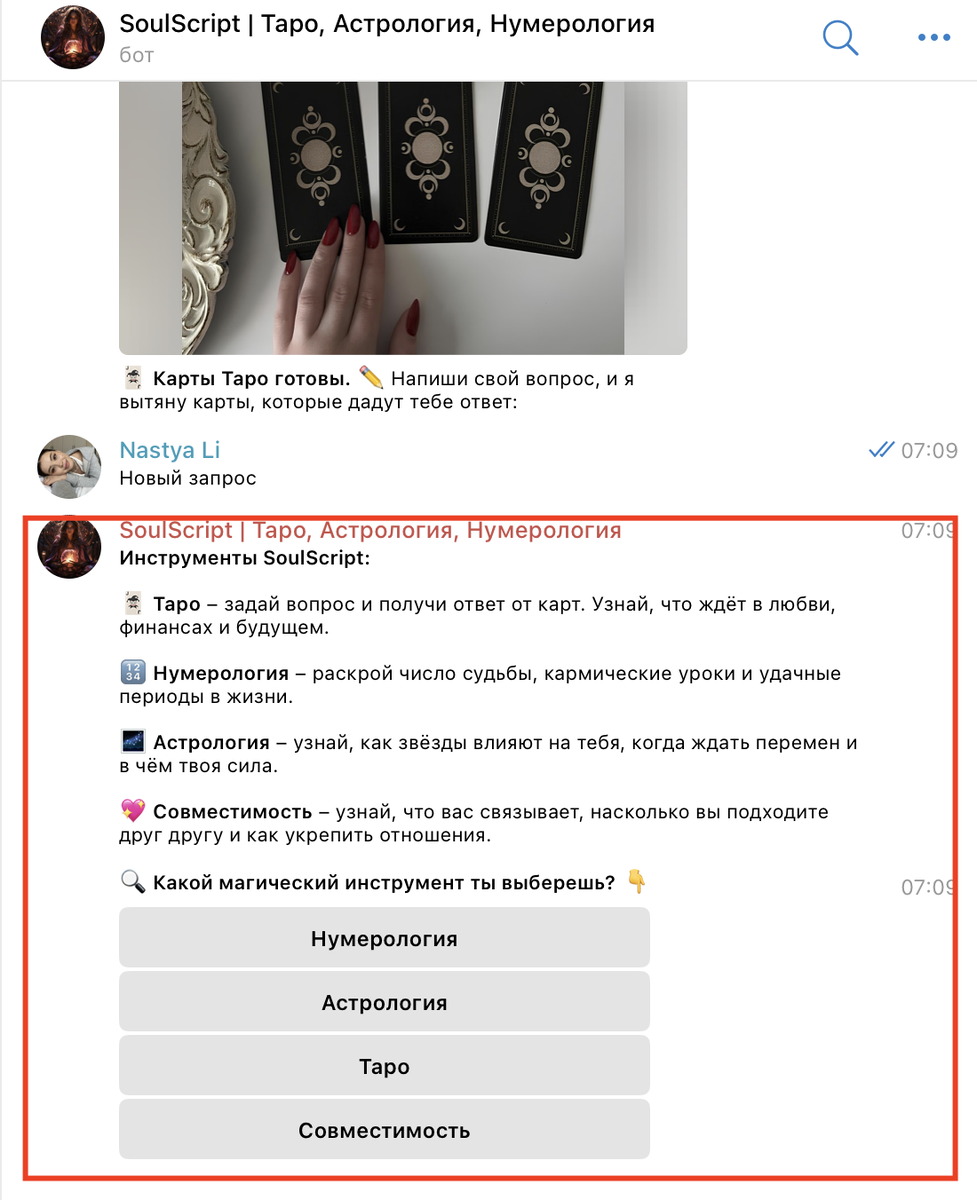Pick the Совместимость button
The image size is (977, 1200).
[384, 1130]
